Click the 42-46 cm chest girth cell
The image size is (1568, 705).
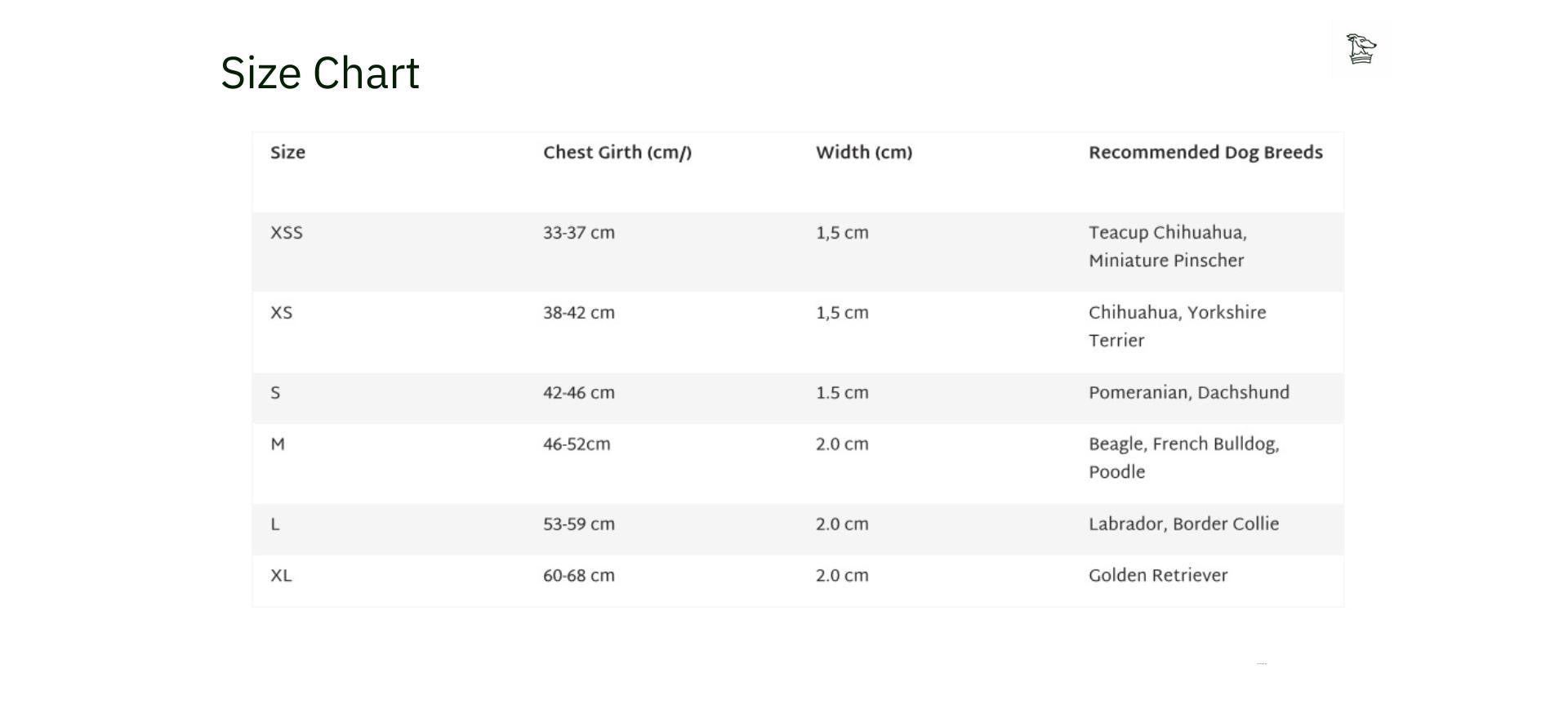point(579,393)
